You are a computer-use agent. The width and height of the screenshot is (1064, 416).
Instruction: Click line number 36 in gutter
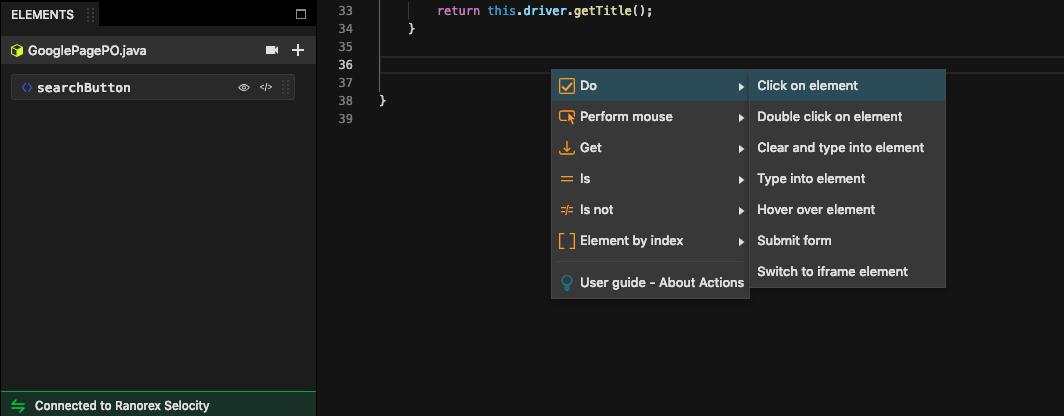pos(345,64)
